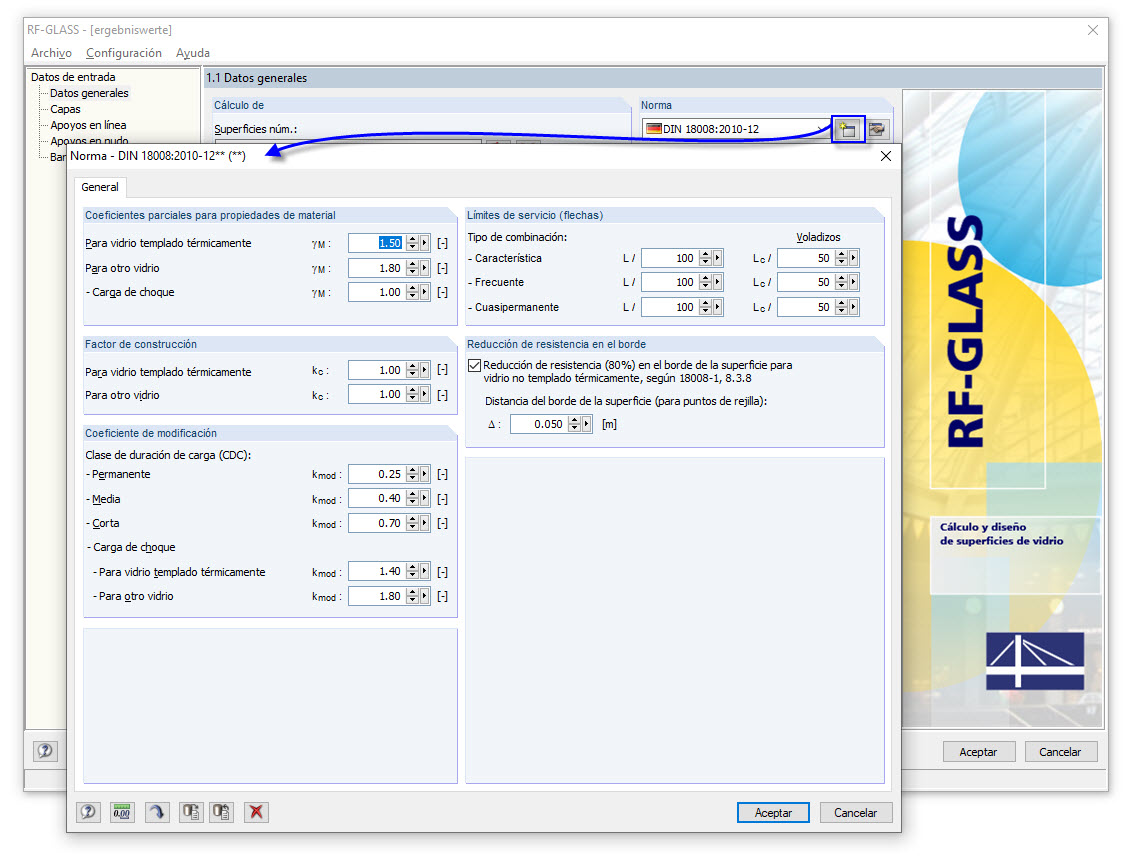The width and height of the screenshot is (1127, 864).
Task: Click the Cuasipermanente L/ field 100
Action: [x=670, y=307]
